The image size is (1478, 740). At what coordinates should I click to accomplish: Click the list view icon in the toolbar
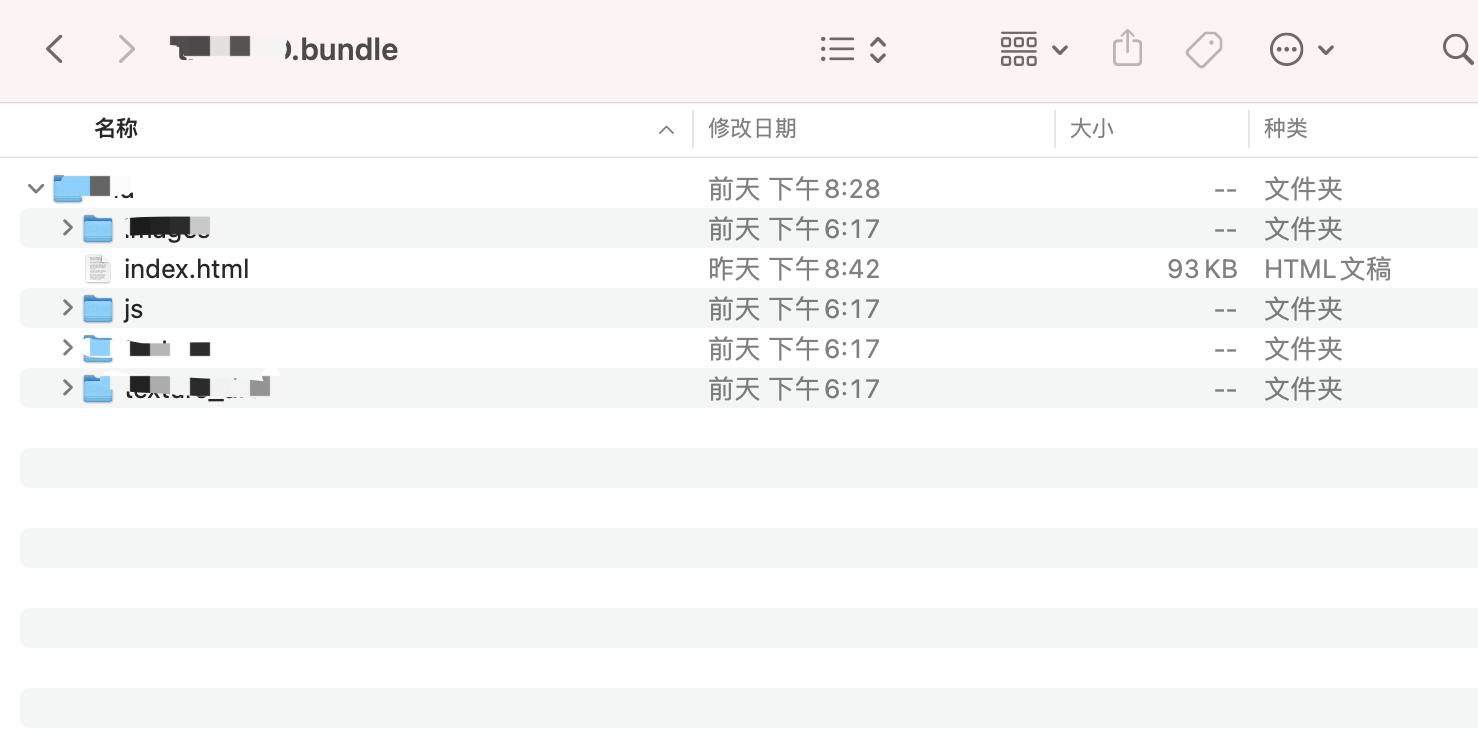838,48
